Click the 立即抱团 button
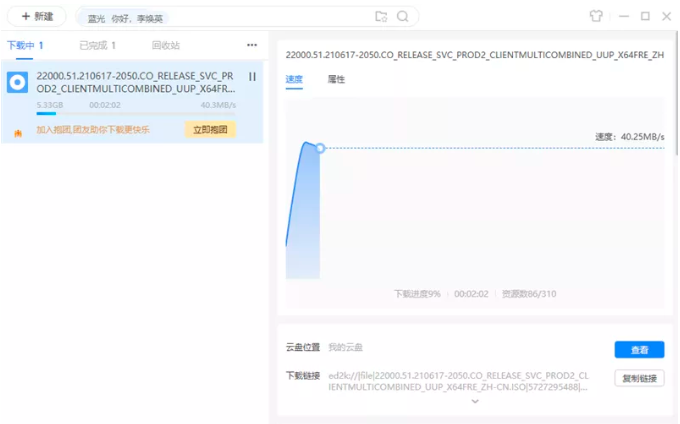The height and width of the screenshot is (424, 680). pos(210,130)
